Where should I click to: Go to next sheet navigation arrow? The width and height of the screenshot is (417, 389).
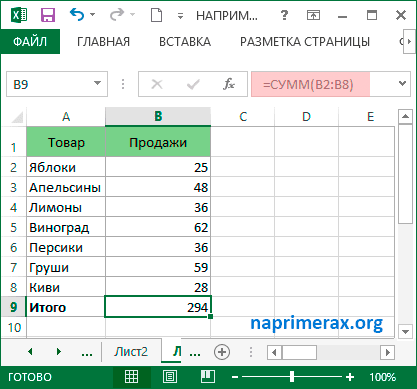[x=59, y=351]
